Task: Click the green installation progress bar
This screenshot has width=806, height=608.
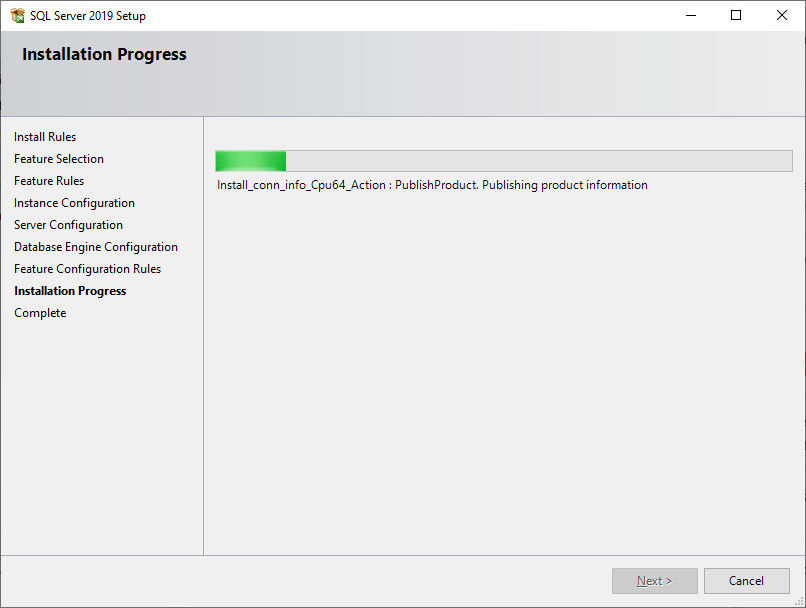Action: point(504,161)
